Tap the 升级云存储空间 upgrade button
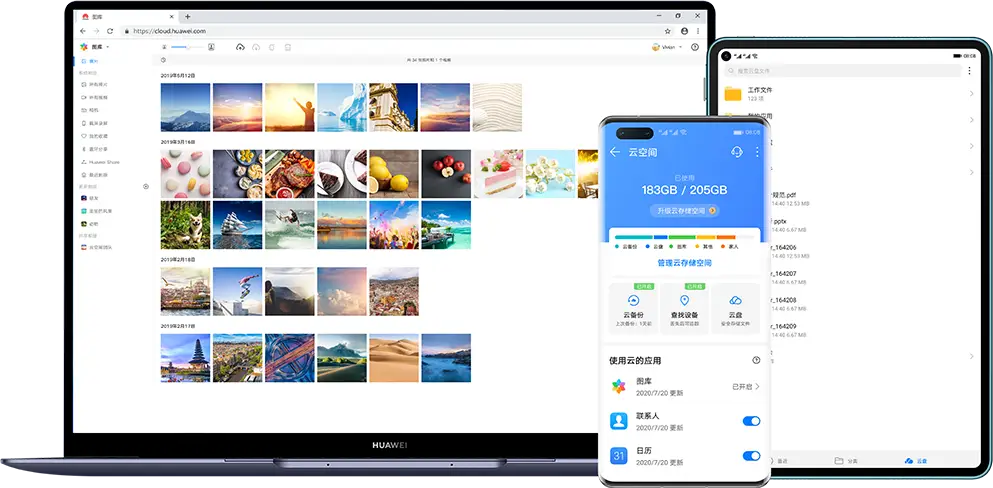The width and height of the screenshot is (993, 488). 685,211
